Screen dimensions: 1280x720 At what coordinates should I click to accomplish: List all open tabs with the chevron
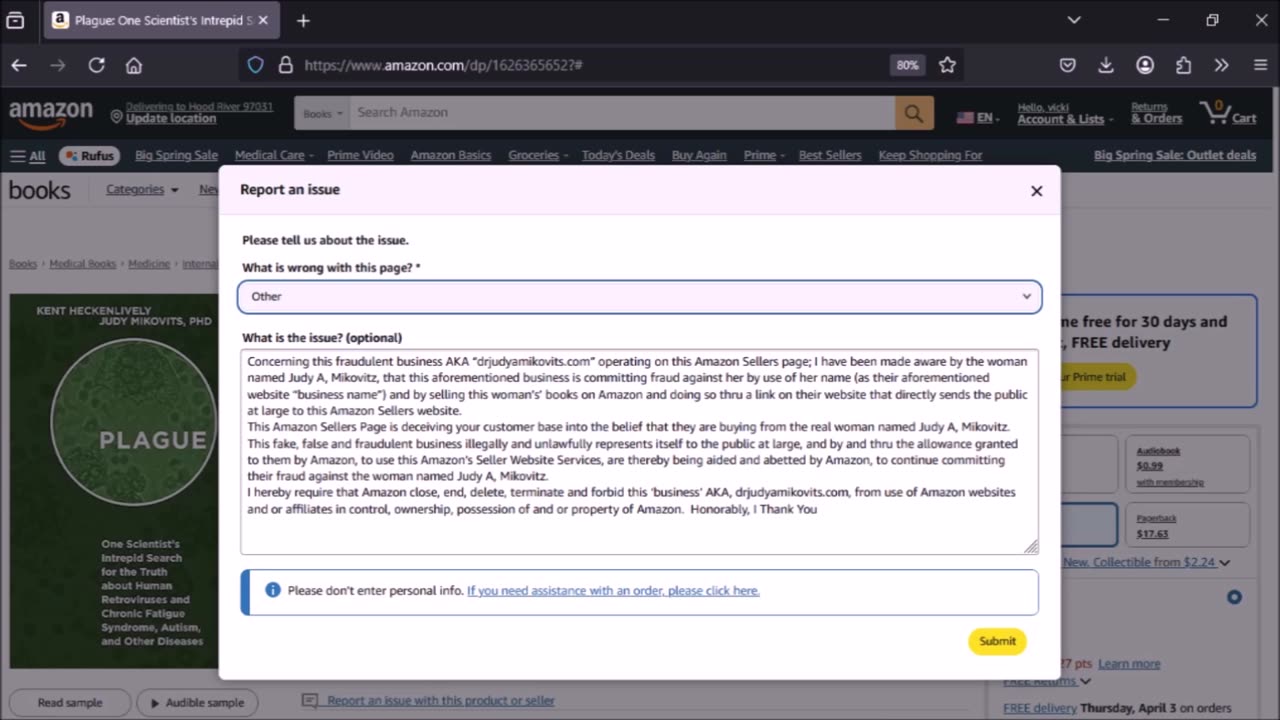click(x=1073, y=20)
